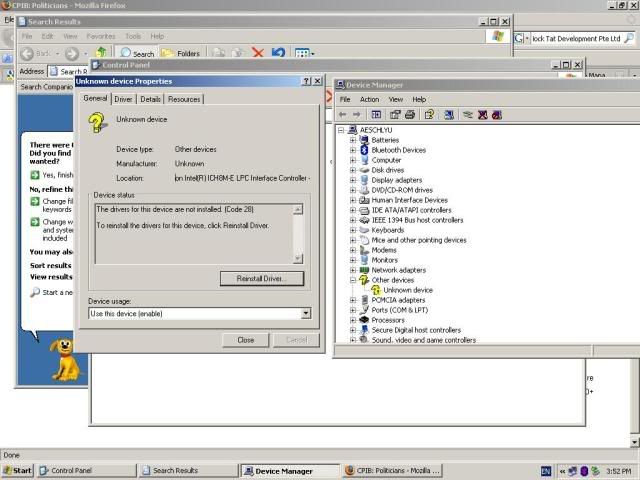Image resolution: width=640 pixels, height=480 pixels.
Task: Click the clock showing 3:52 PM
Action: coord(619,471)
